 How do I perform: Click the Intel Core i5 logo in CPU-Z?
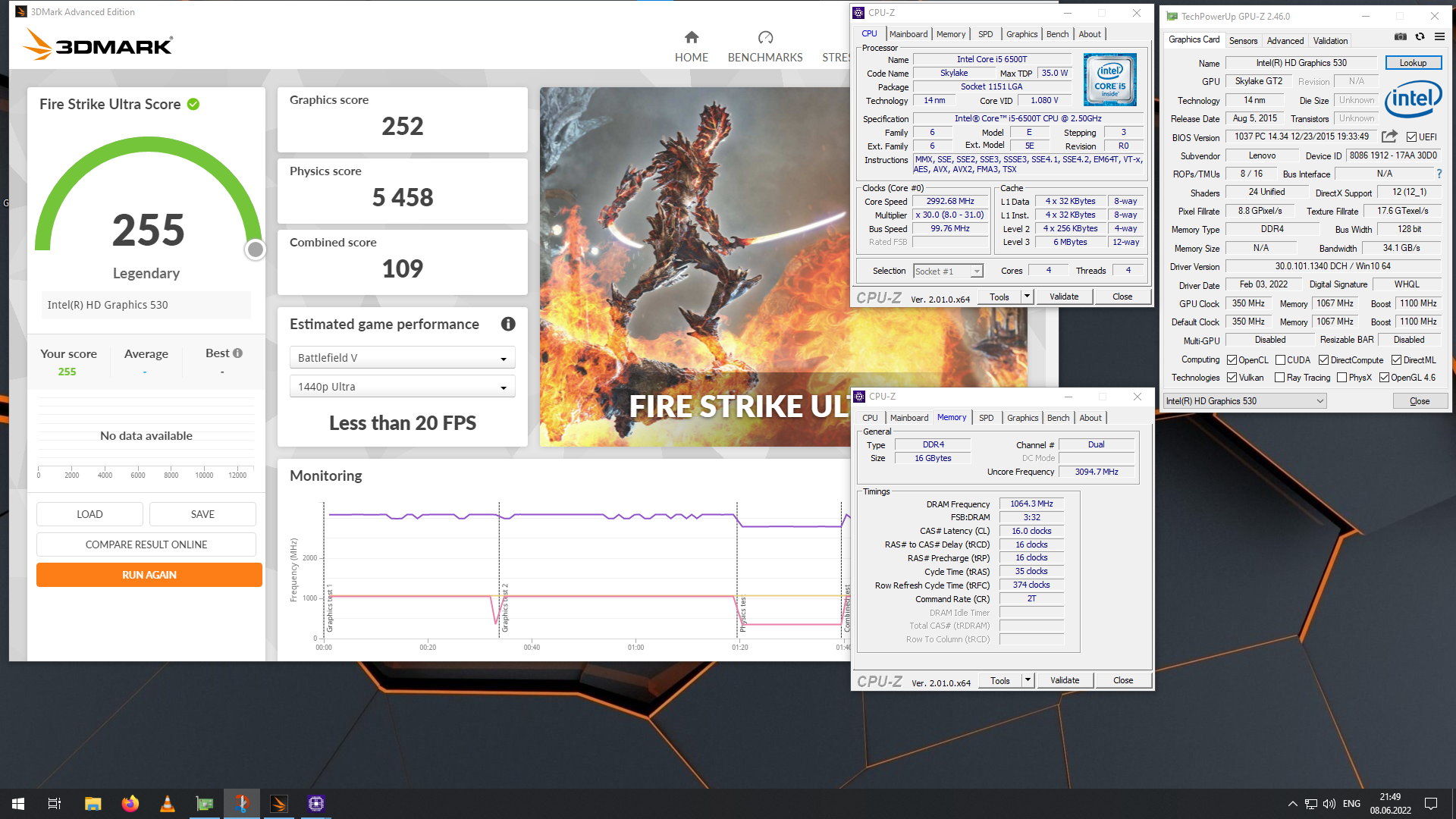point(1109,80)
